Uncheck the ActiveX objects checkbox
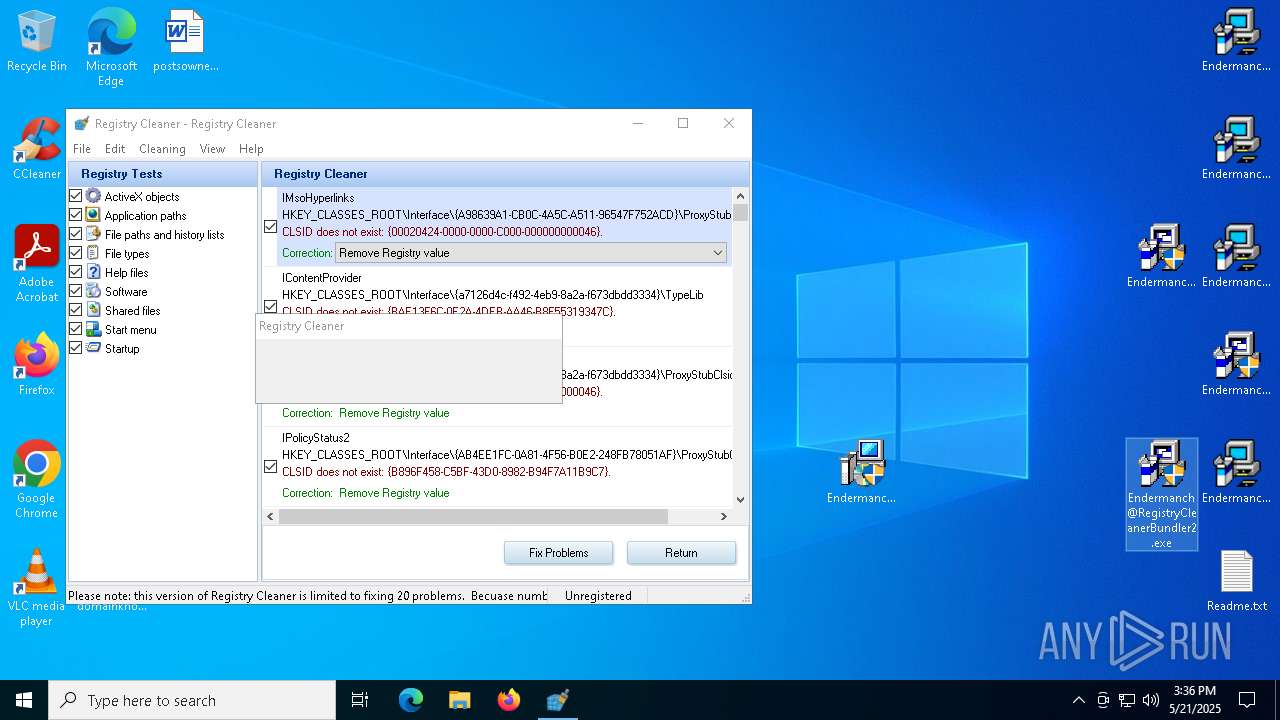Screen dimensions: 1280x720 76,196
